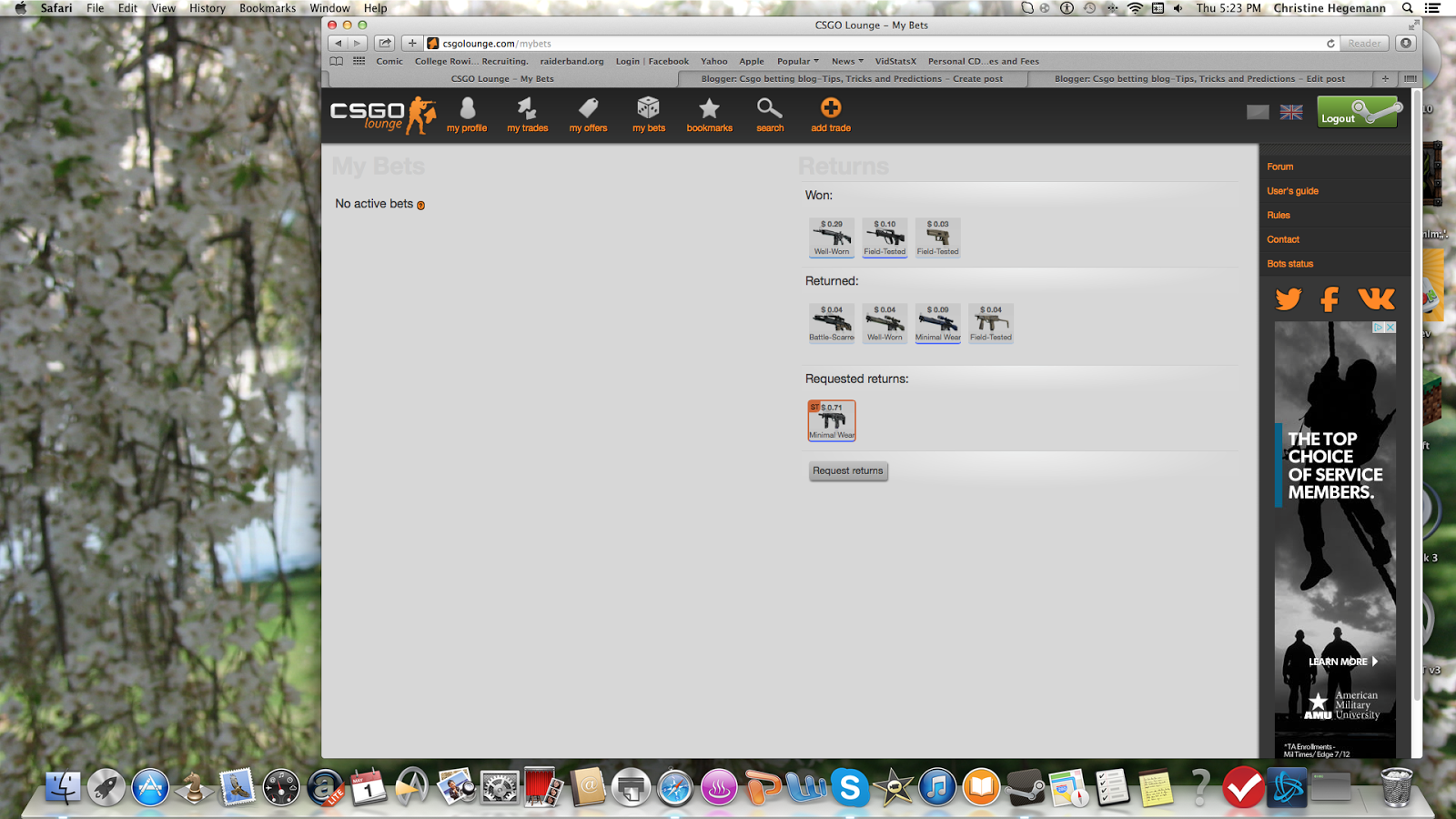Select the returned $0.09 Minimal Wear item
Screen dimensions: 1456x819
938,323
